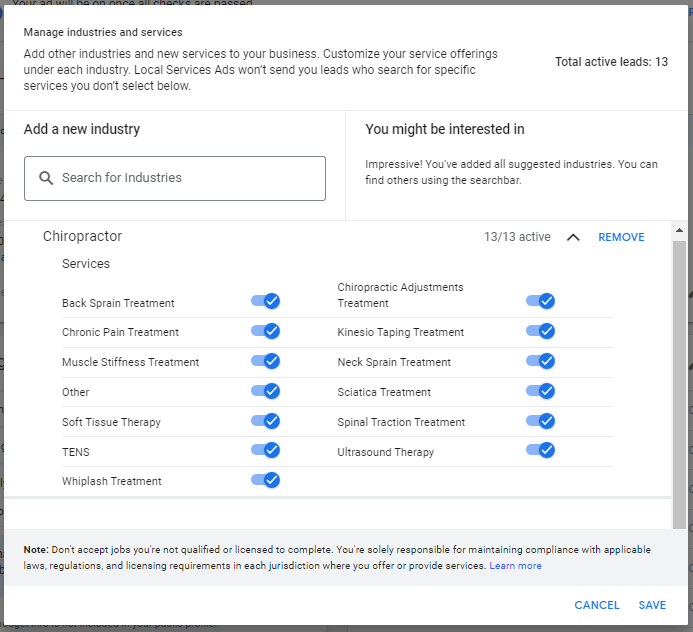The height and width of the screenshot is (632, 693).
Task: Remove the Chiropractor industry
Action: 621,238
